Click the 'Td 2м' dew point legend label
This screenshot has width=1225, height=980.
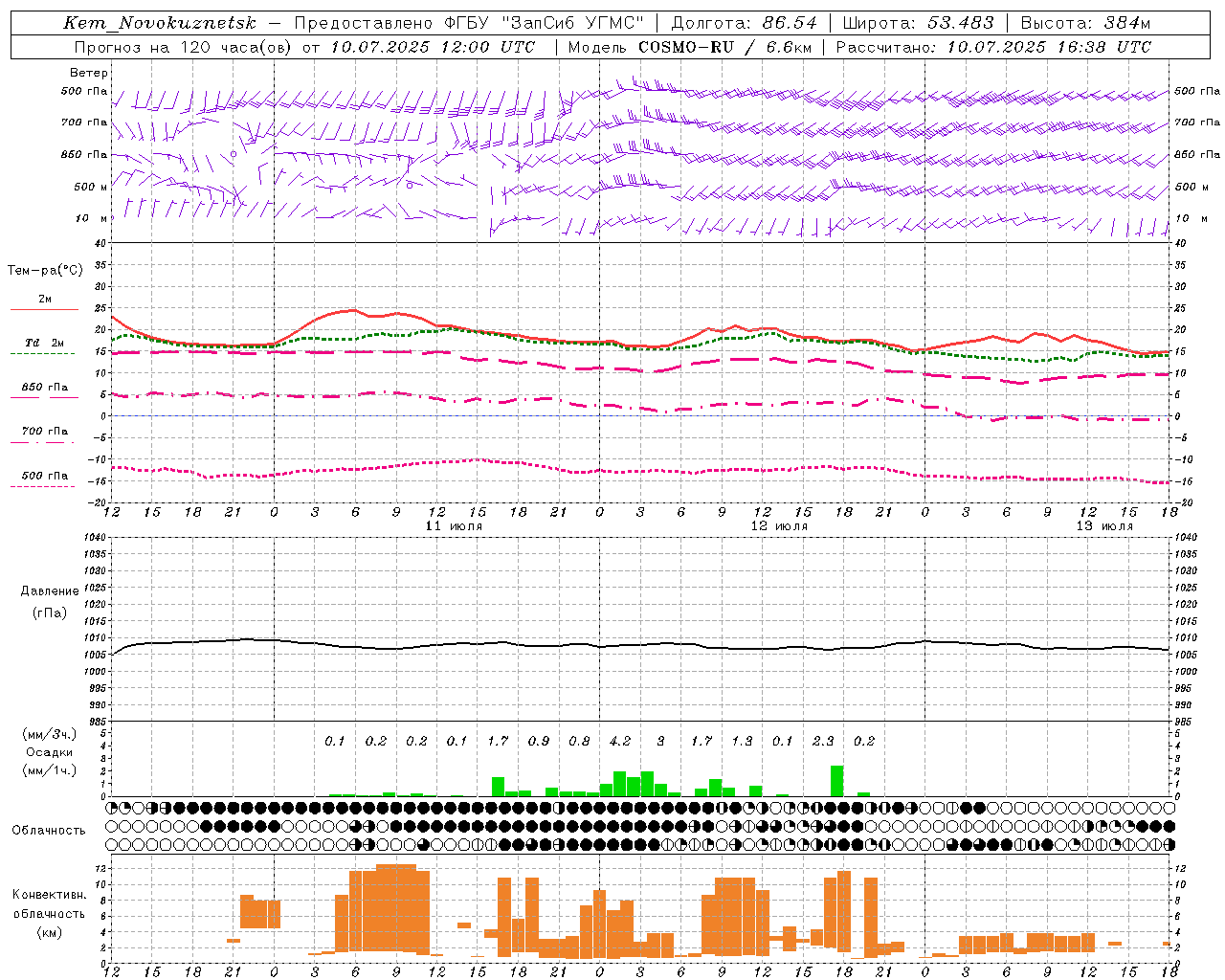click(45, 343)
